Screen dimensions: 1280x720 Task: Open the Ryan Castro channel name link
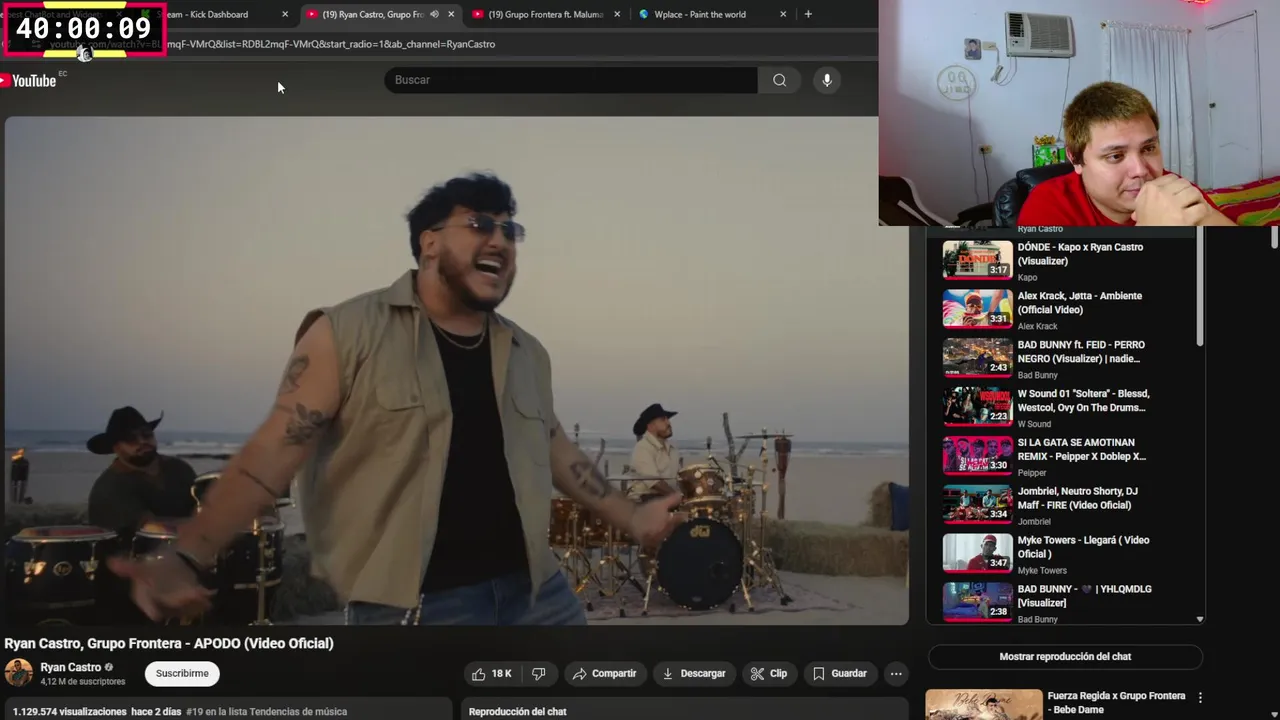click(70, 667)
